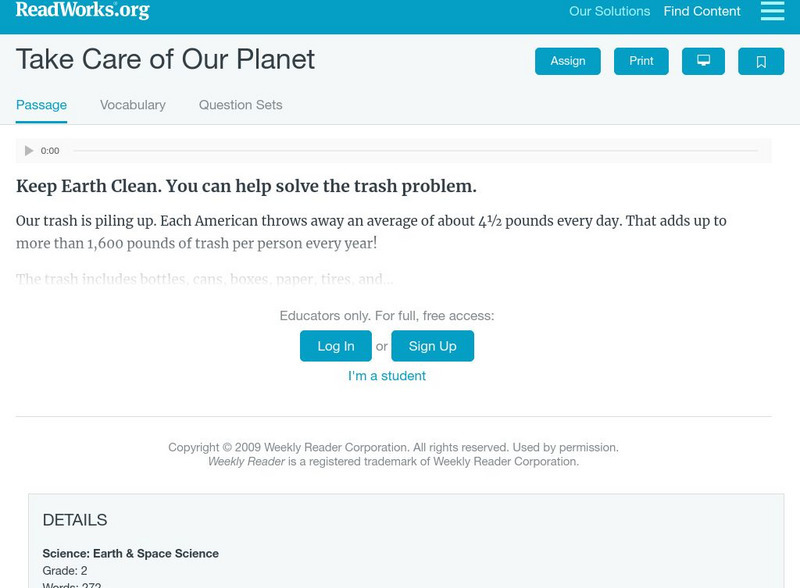Click the bookmark icon button
Viewport: 800px width, 588px height.
(x=761, y=61)
